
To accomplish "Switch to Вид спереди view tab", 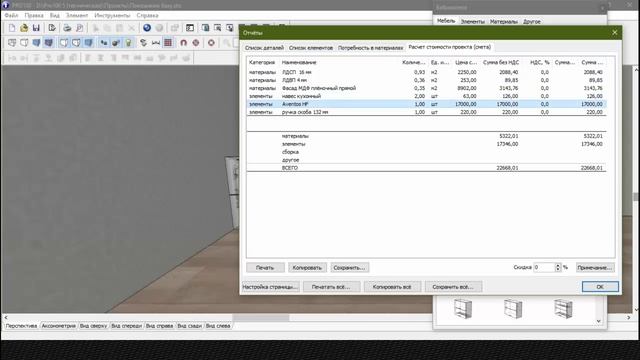I will 127,326.
